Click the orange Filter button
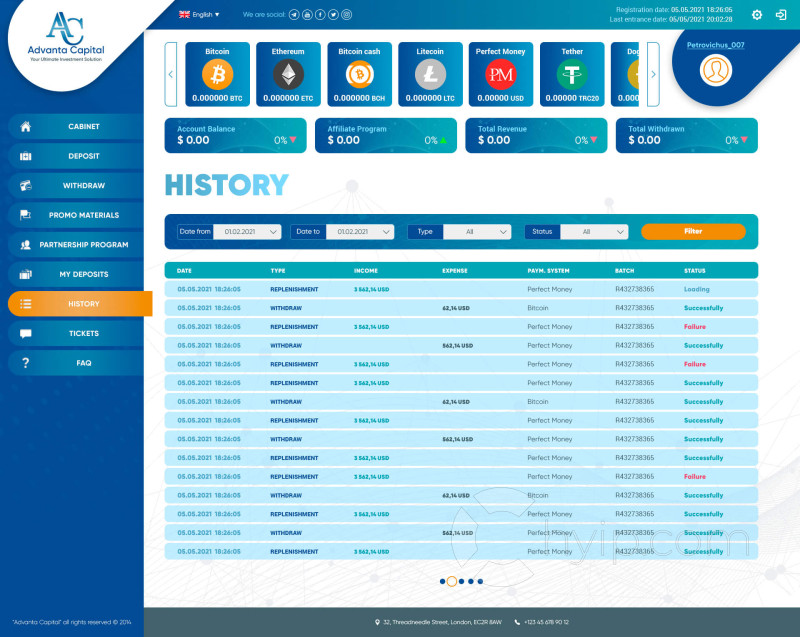The image size is (800, 637). [693, 232]
